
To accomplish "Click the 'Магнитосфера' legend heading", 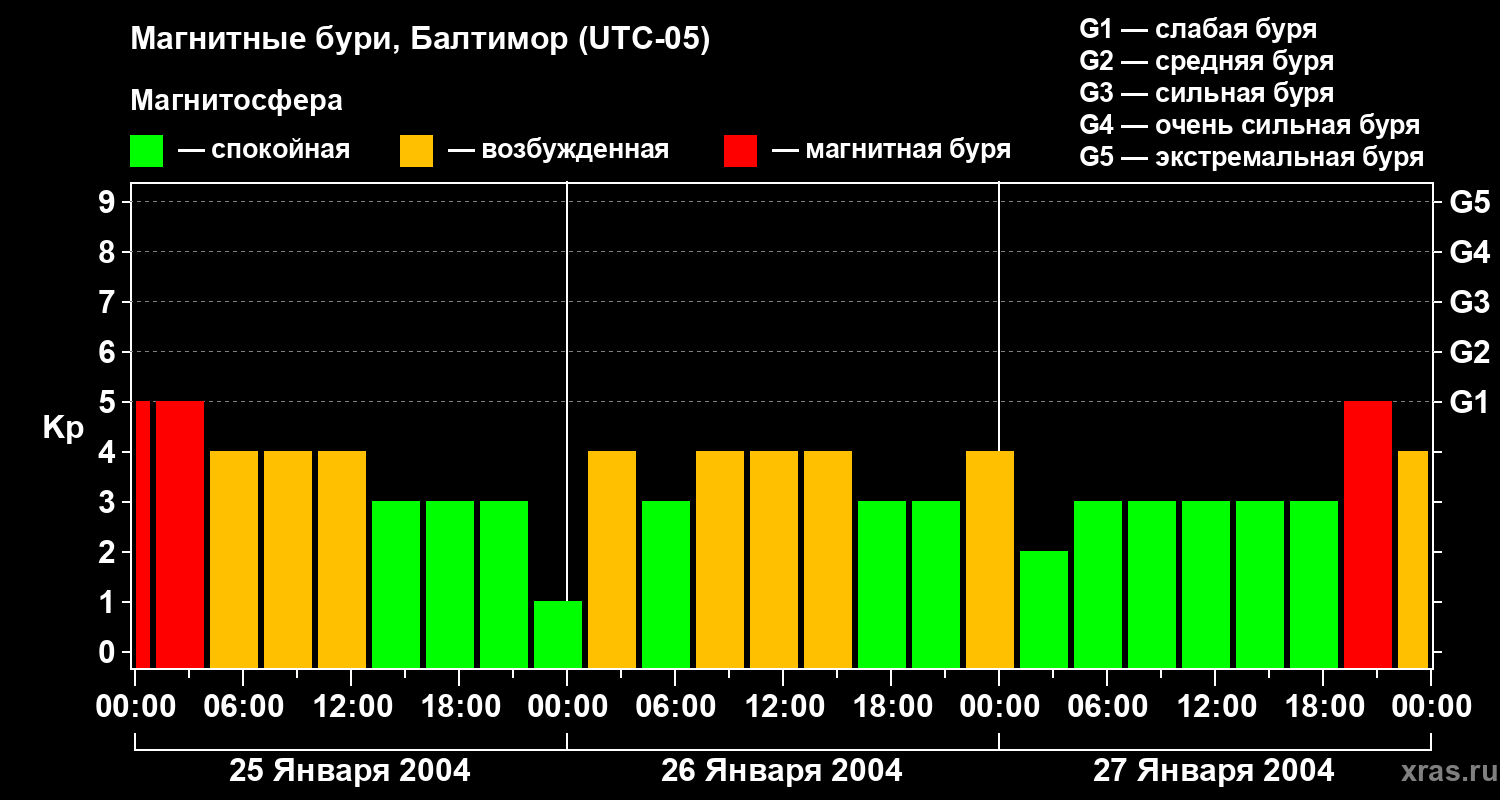I will (x=236, y=101).
